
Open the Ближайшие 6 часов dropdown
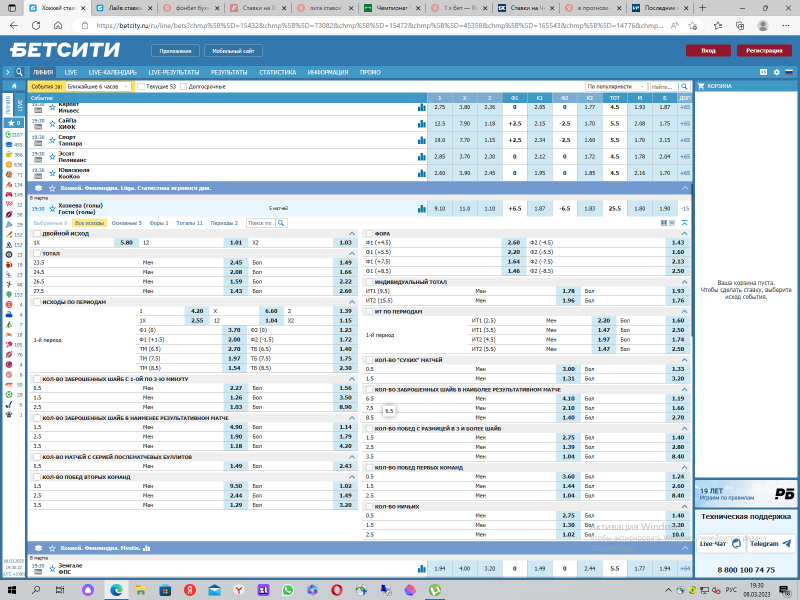coord(96,87)
